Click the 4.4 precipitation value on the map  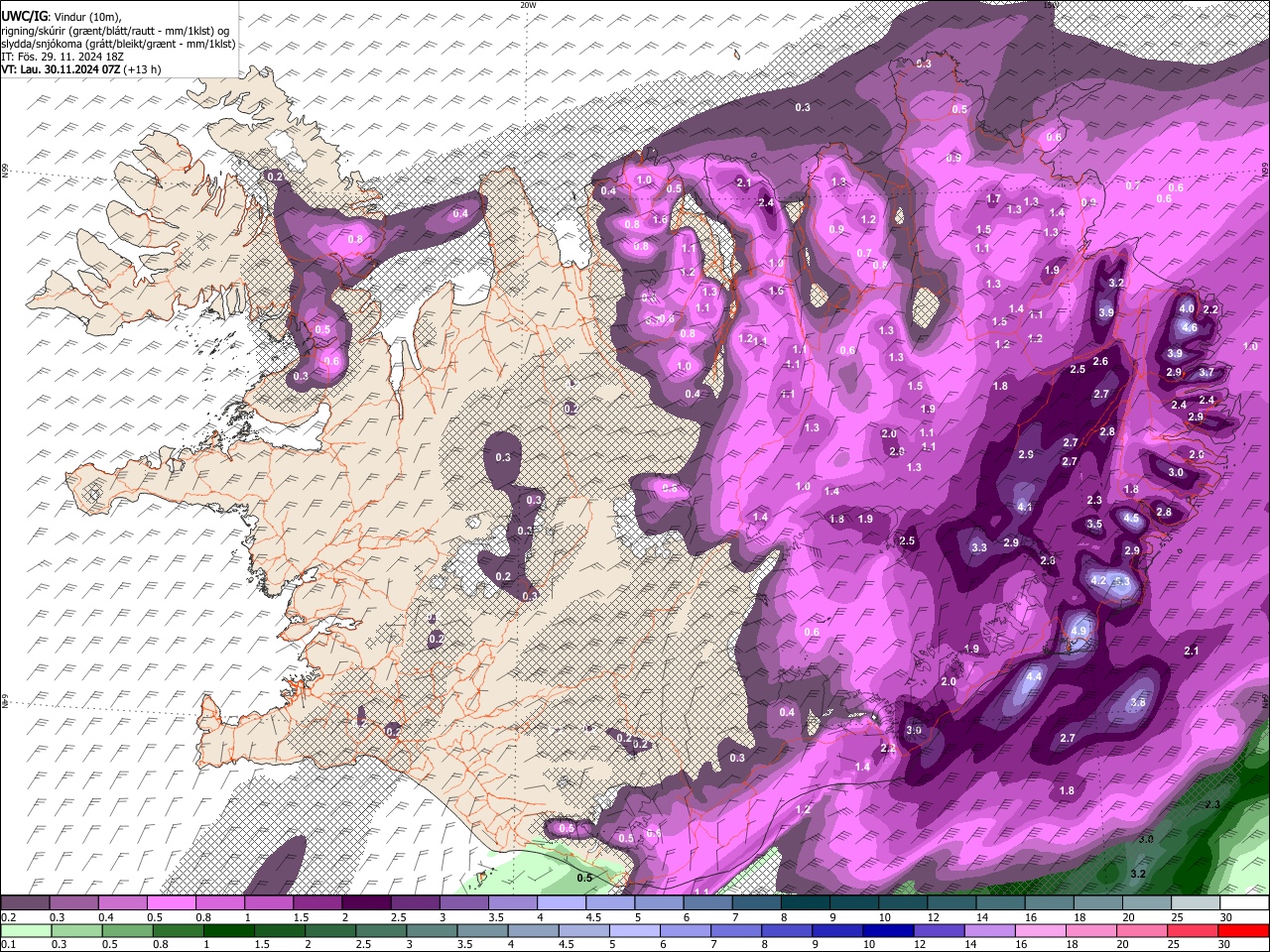pyautogui.click(x=1034, y=676)
